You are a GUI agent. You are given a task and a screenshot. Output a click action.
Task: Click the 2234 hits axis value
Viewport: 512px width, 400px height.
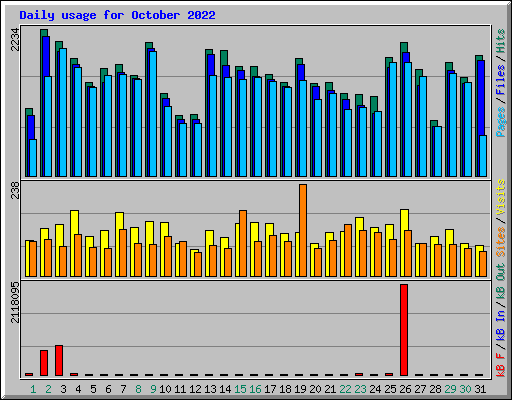tap(15, 40)
